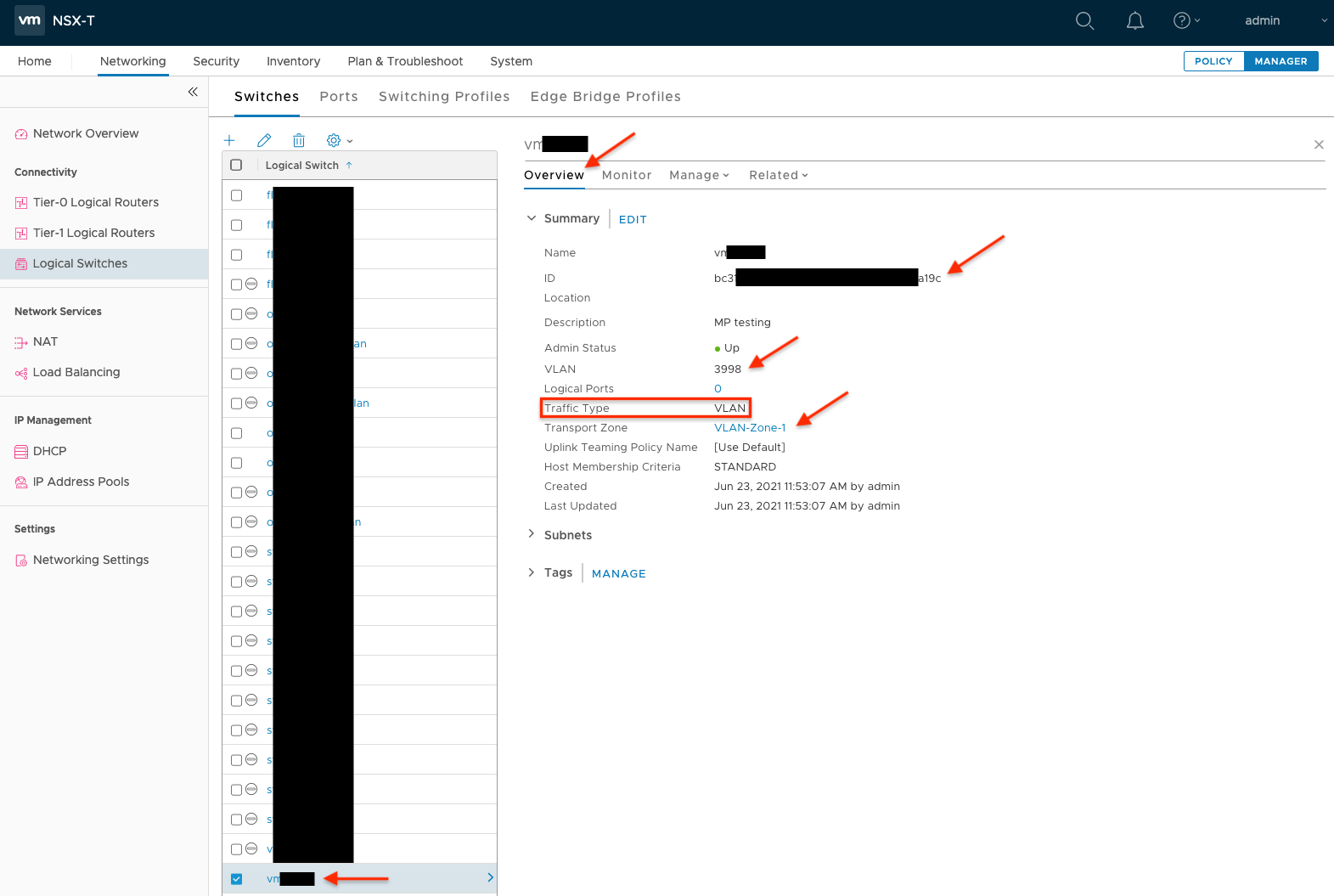Open the Security top menu
The image size is (1334, 896).
pyautogui.click(x=216, y=61)
